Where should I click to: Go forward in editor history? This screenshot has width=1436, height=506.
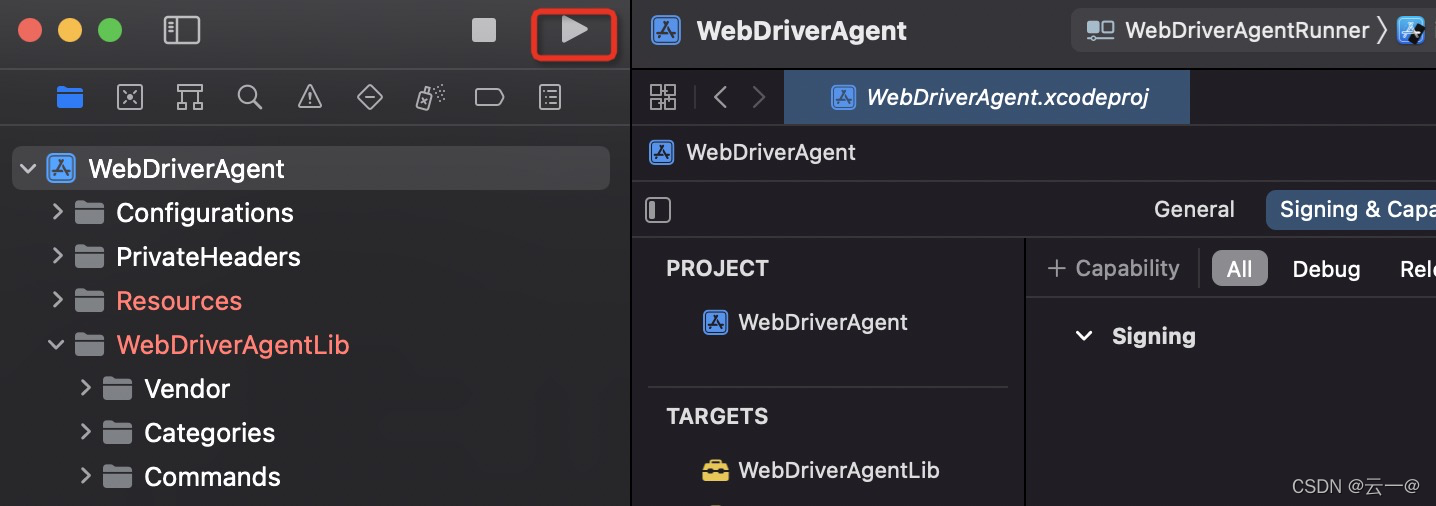click(x=759, y=97)
